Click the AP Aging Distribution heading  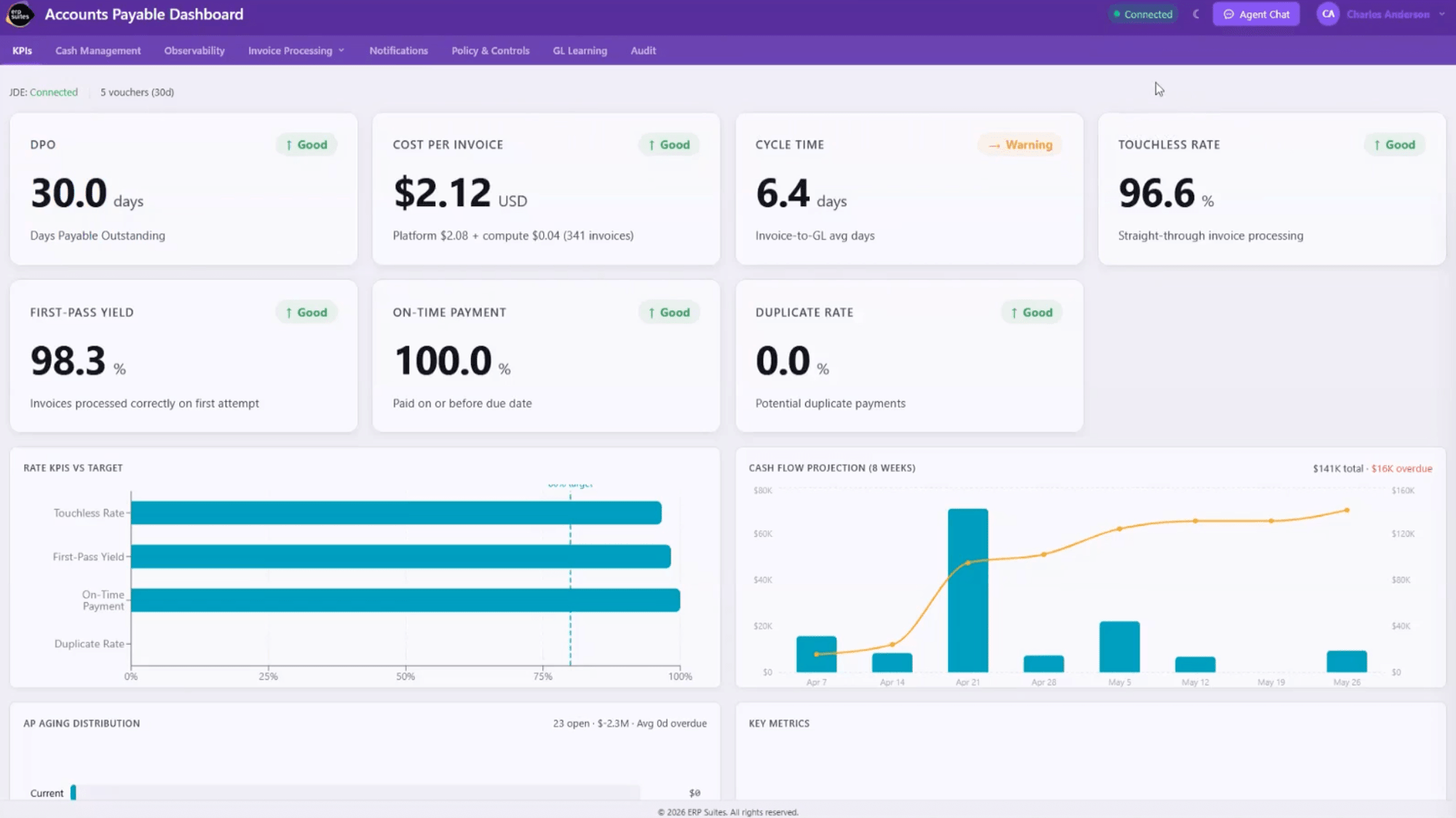click(82, 723)
